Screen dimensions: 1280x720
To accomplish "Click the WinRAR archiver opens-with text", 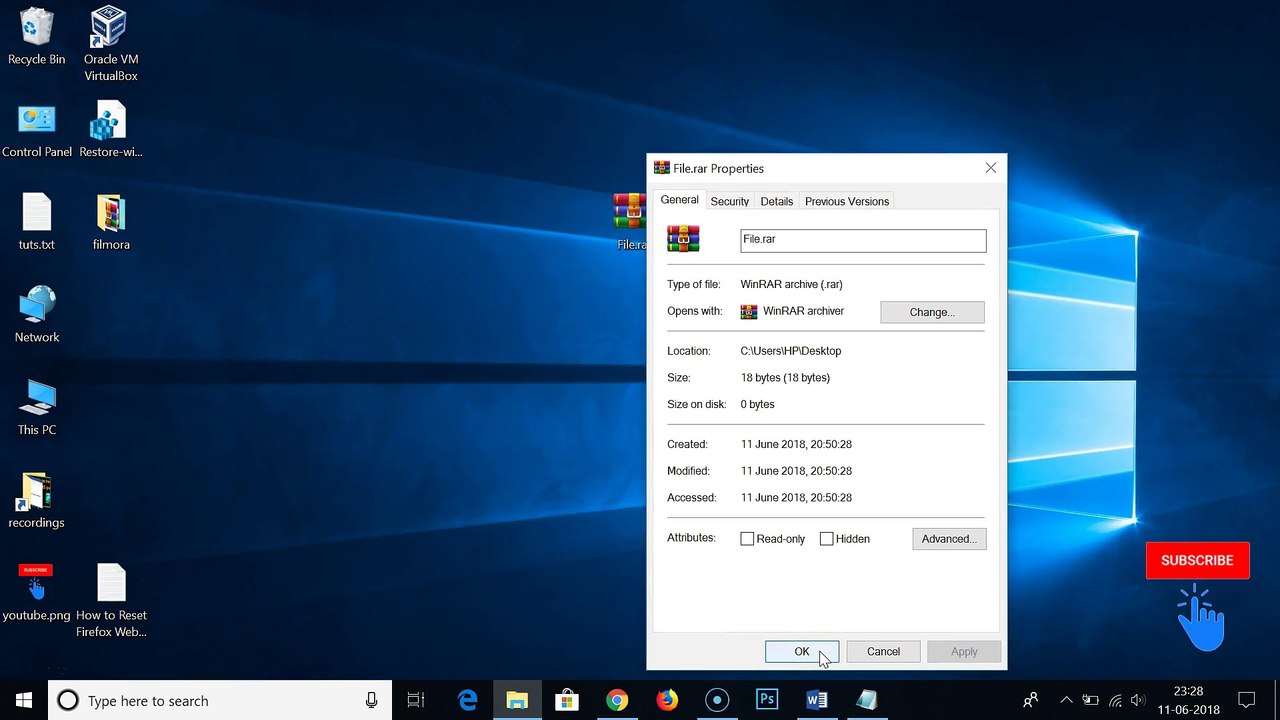I will point(803,311).
